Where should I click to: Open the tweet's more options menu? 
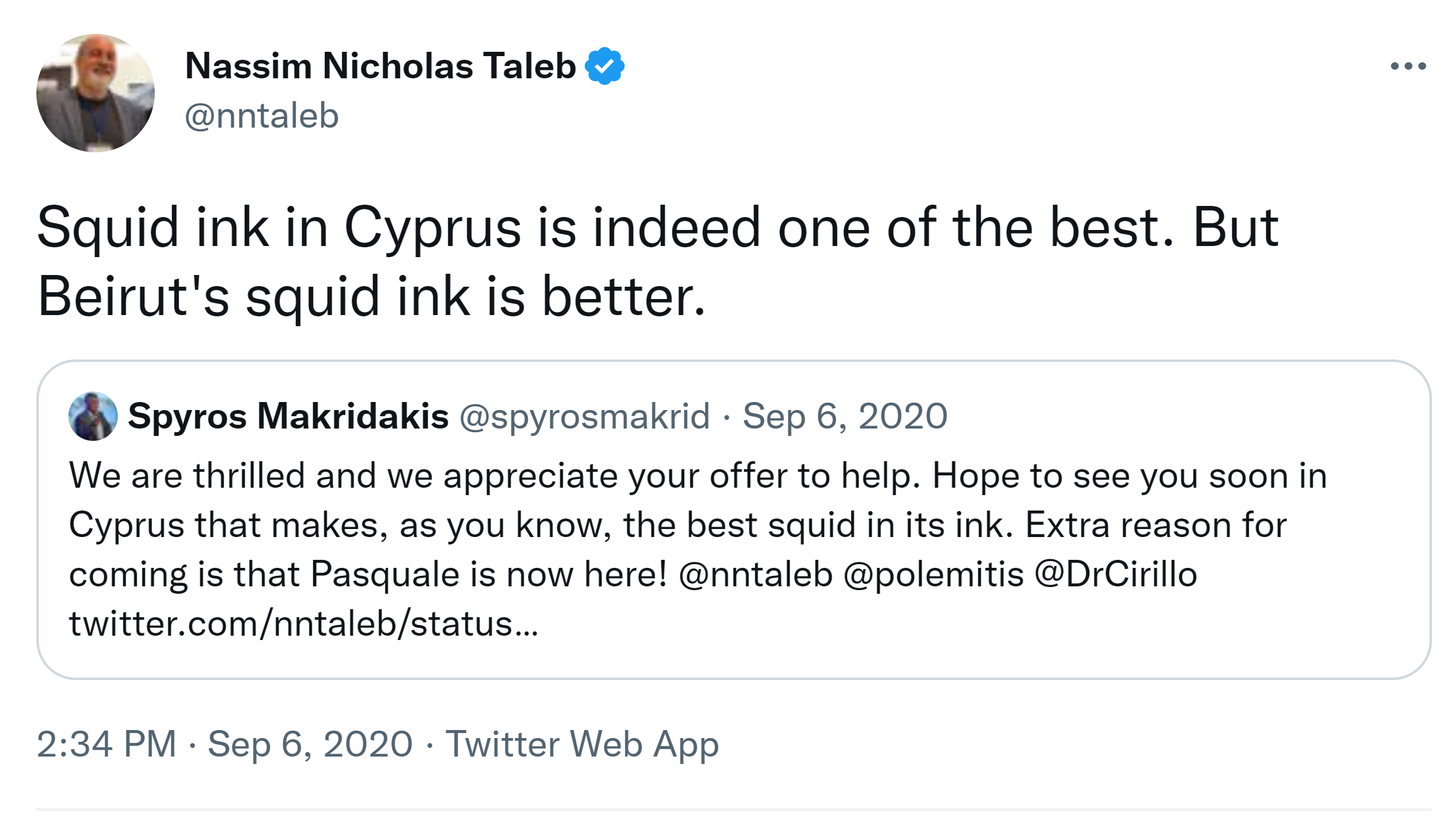point(1408,66)
